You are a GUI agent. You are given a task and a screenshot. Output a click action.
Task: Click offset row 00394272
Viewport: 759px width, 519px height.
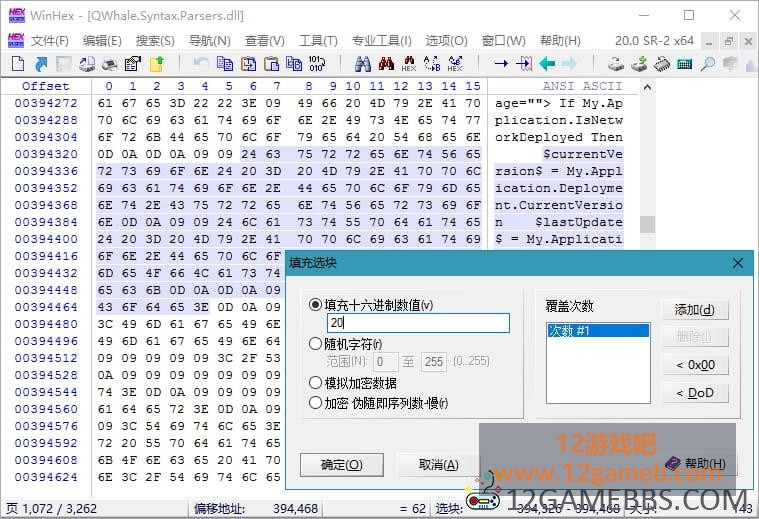pos(46,103)
